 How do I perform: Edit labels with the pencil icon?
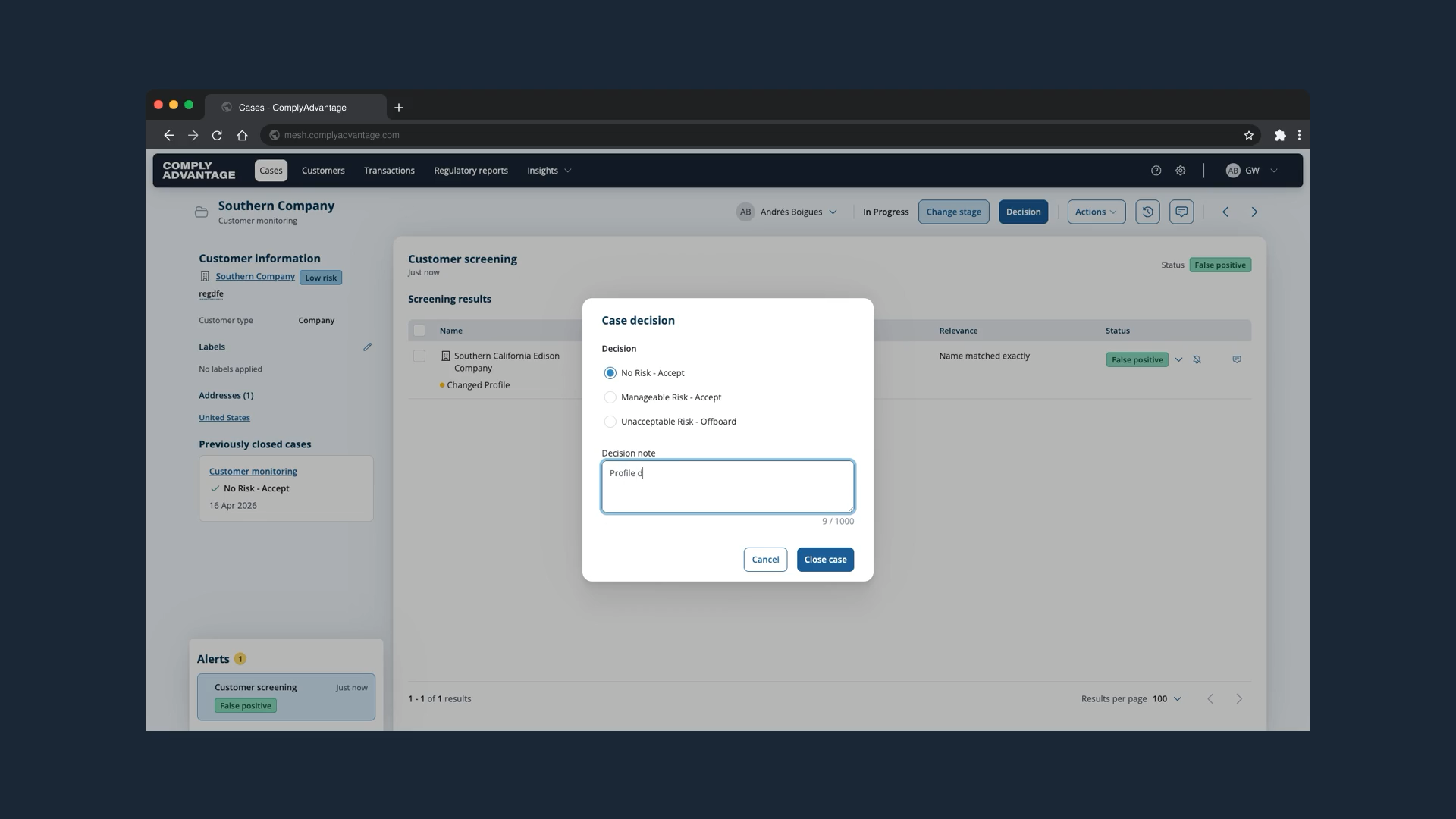pos(367,347)
